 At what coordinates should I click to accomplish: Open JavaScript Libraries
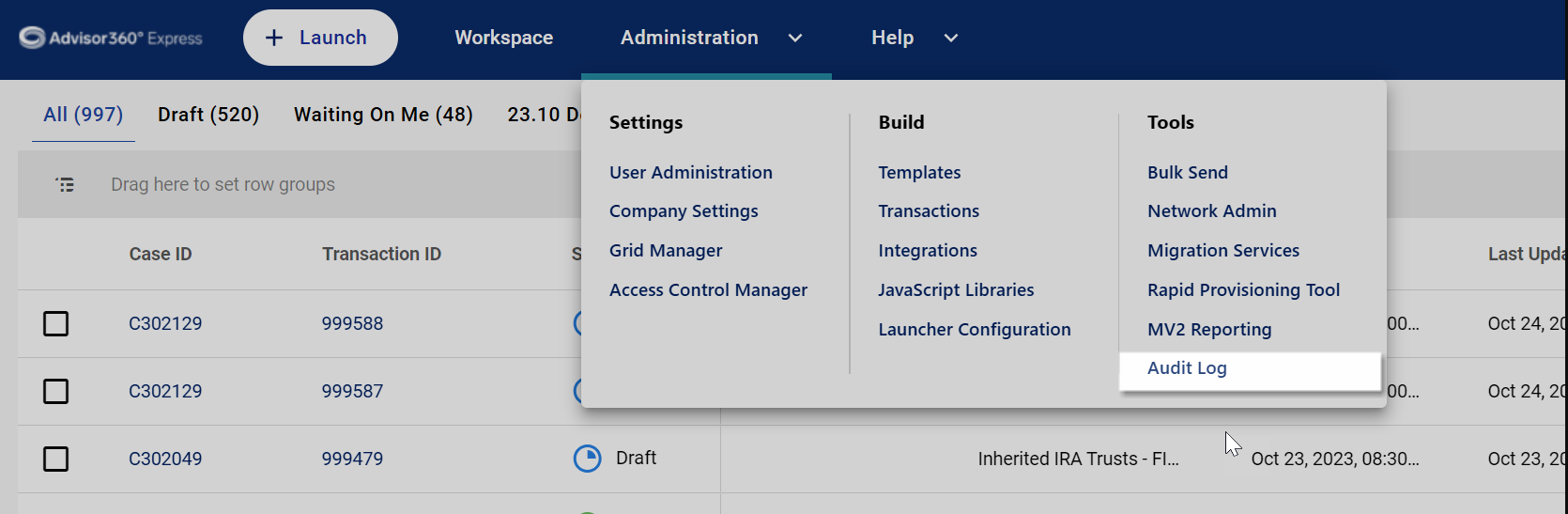[x=956, y=290]
